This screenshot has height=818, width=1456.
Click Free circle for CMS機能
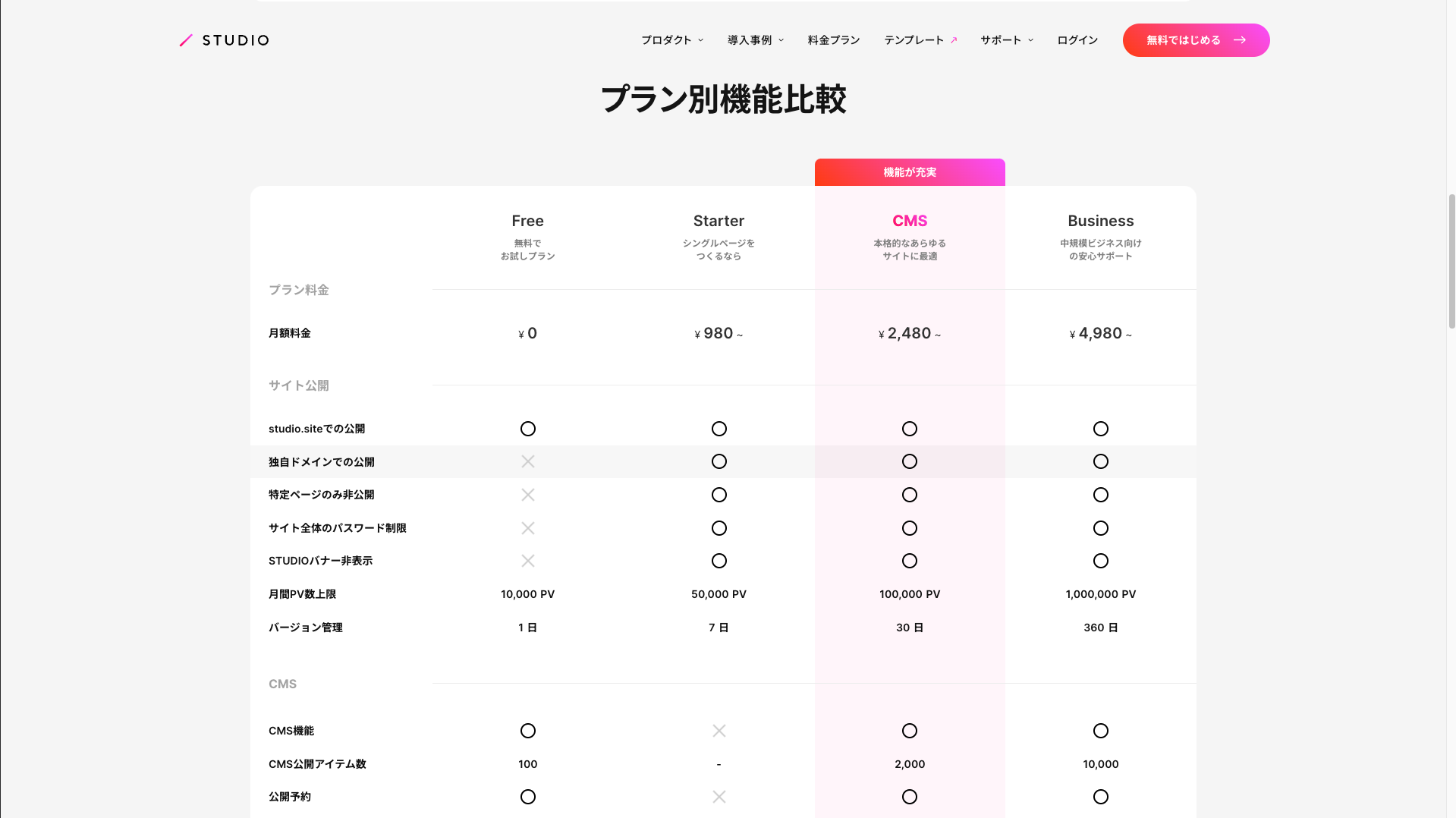[x=528, y=731]
